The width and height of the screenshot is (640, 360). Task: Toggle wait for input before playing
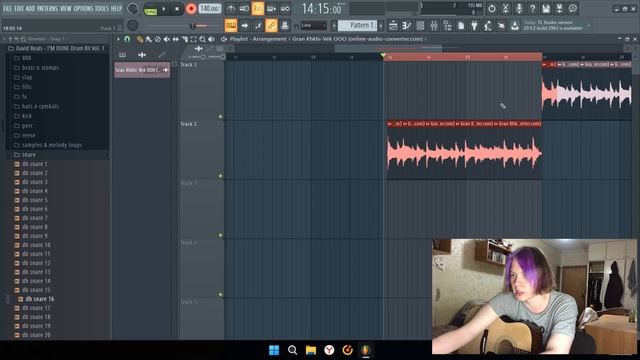coord(244,8)
